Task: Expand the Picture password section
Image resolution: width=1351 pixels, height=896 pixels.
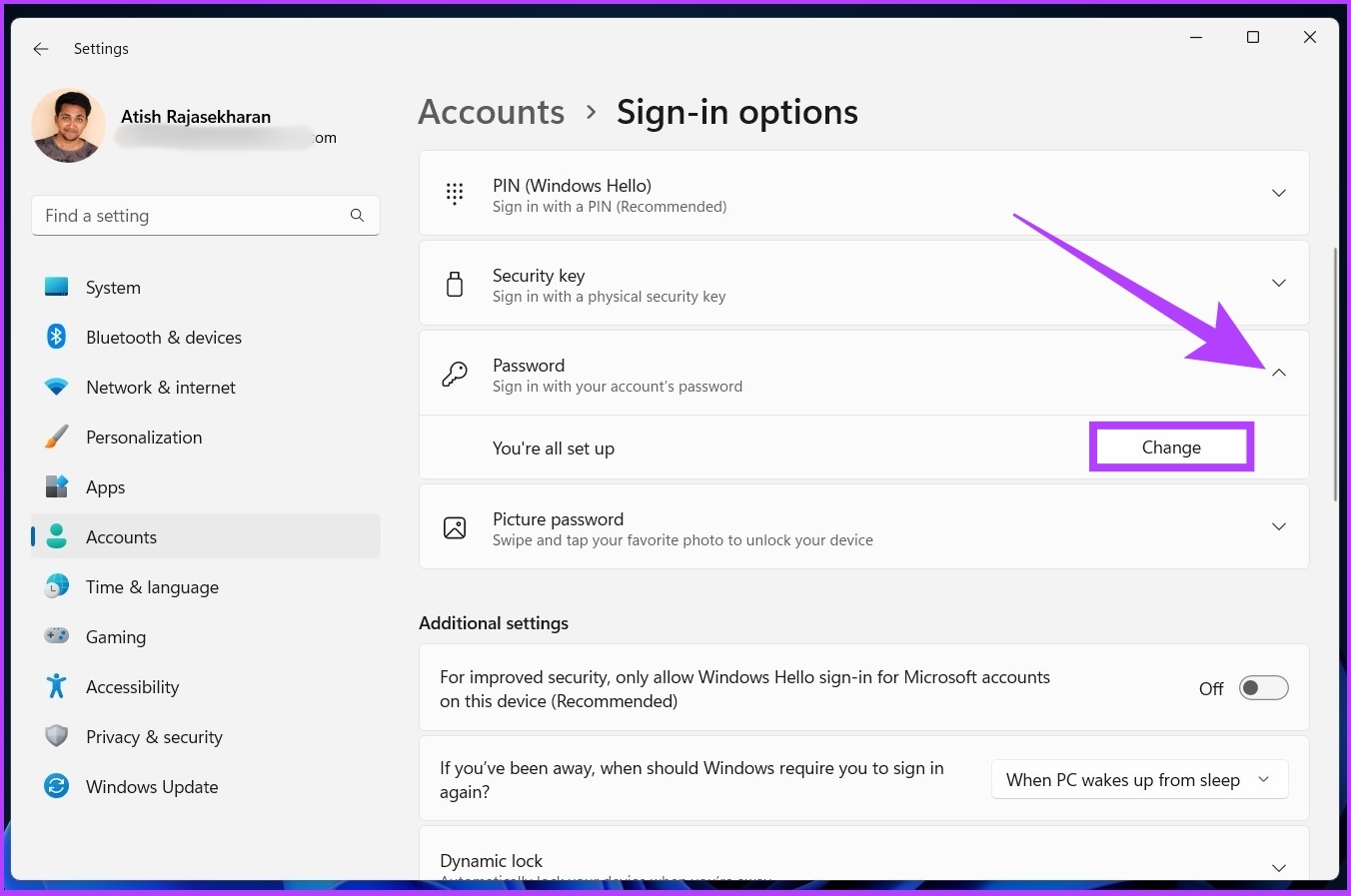Action: coord(1279,526)
